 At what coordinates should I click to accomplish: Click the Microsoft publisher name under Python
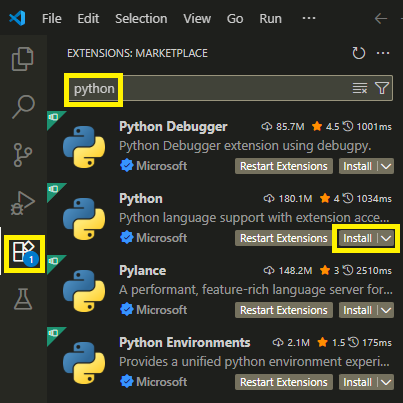[161, 238]
